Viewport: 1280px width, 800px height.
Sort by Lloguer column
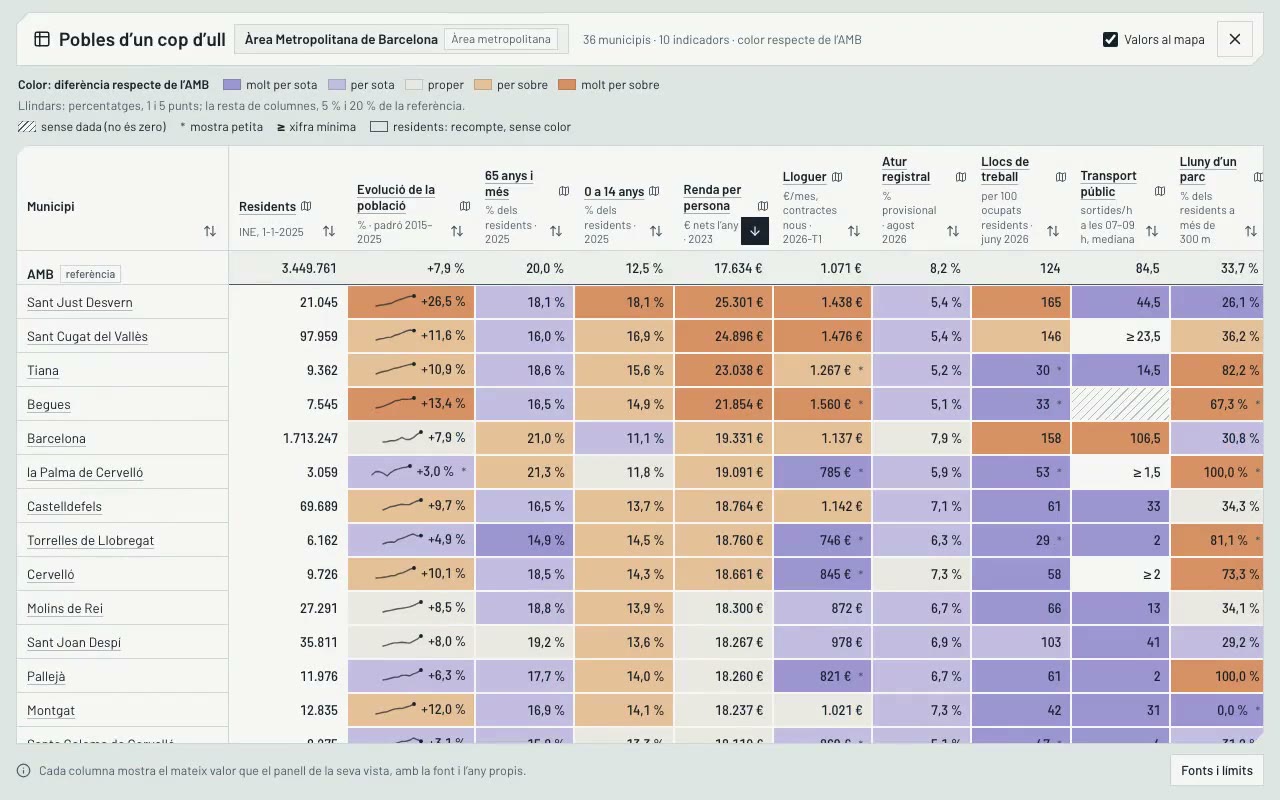(854, 231)
